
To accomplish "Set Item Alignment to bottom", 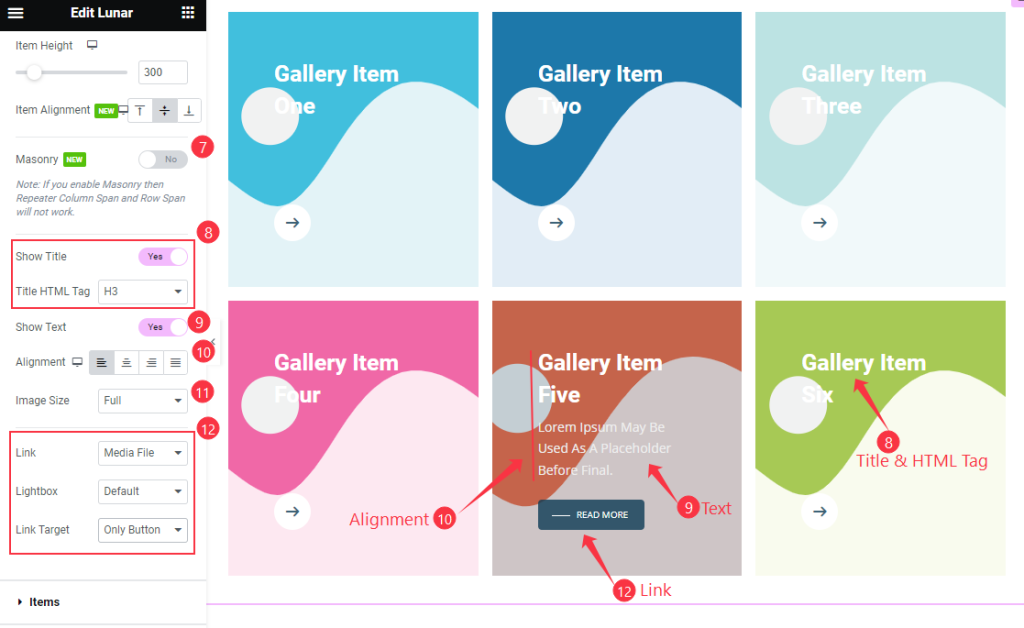I will [x=189, y=110].
